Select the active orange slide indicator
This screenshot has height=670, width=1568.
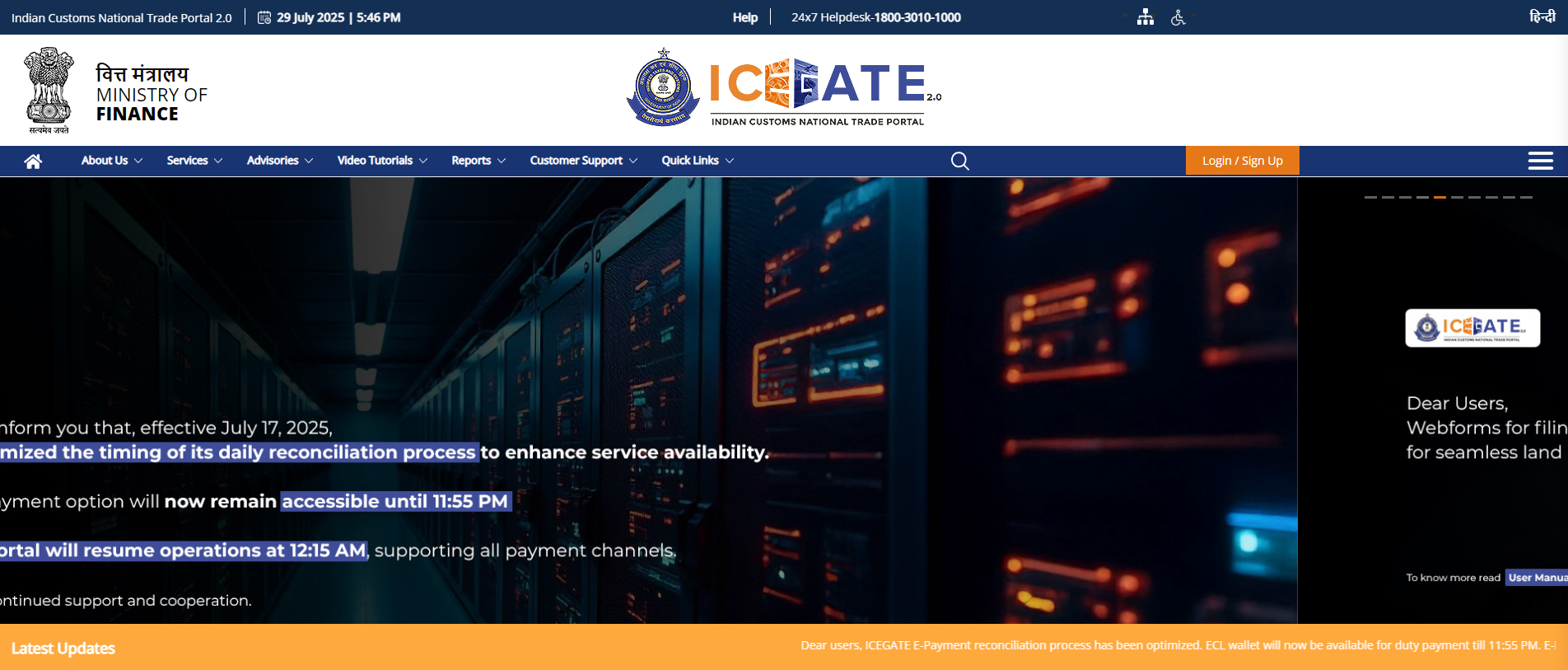1440,198
